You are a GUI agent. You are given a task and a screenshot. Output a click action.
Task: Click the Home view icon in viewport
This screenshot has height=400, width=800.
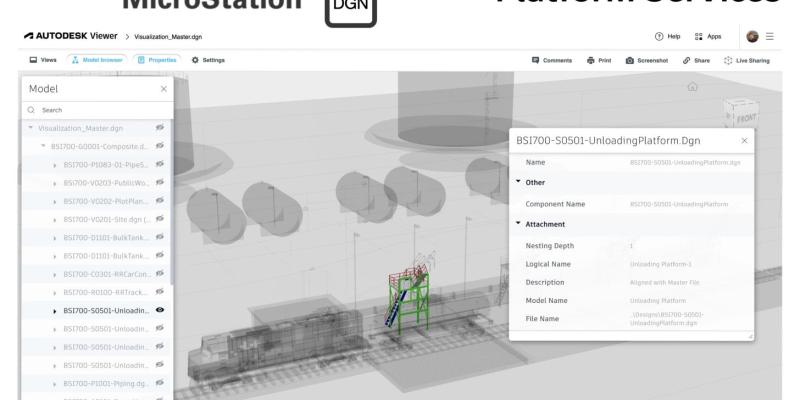[692, 88]
